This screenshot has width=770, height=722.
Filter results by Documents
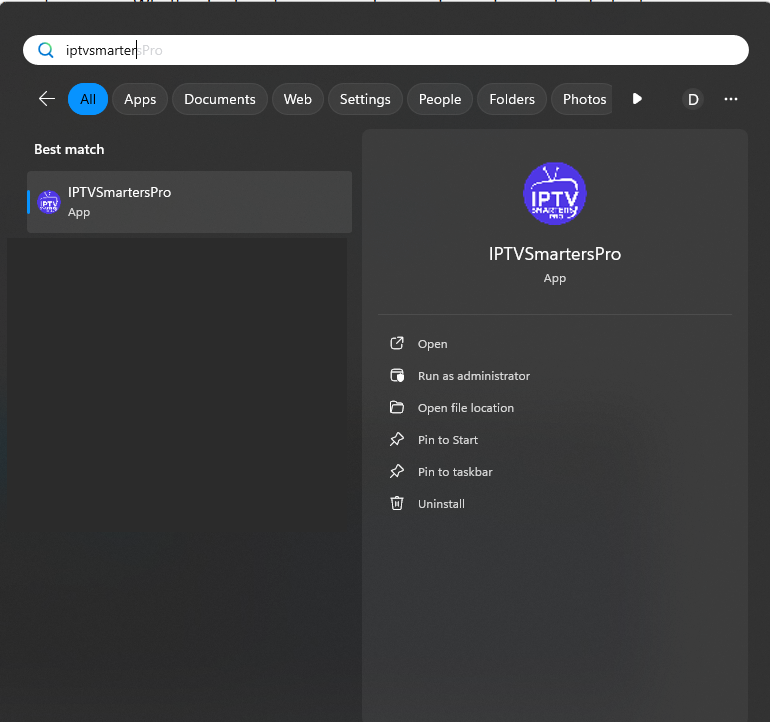220,99
